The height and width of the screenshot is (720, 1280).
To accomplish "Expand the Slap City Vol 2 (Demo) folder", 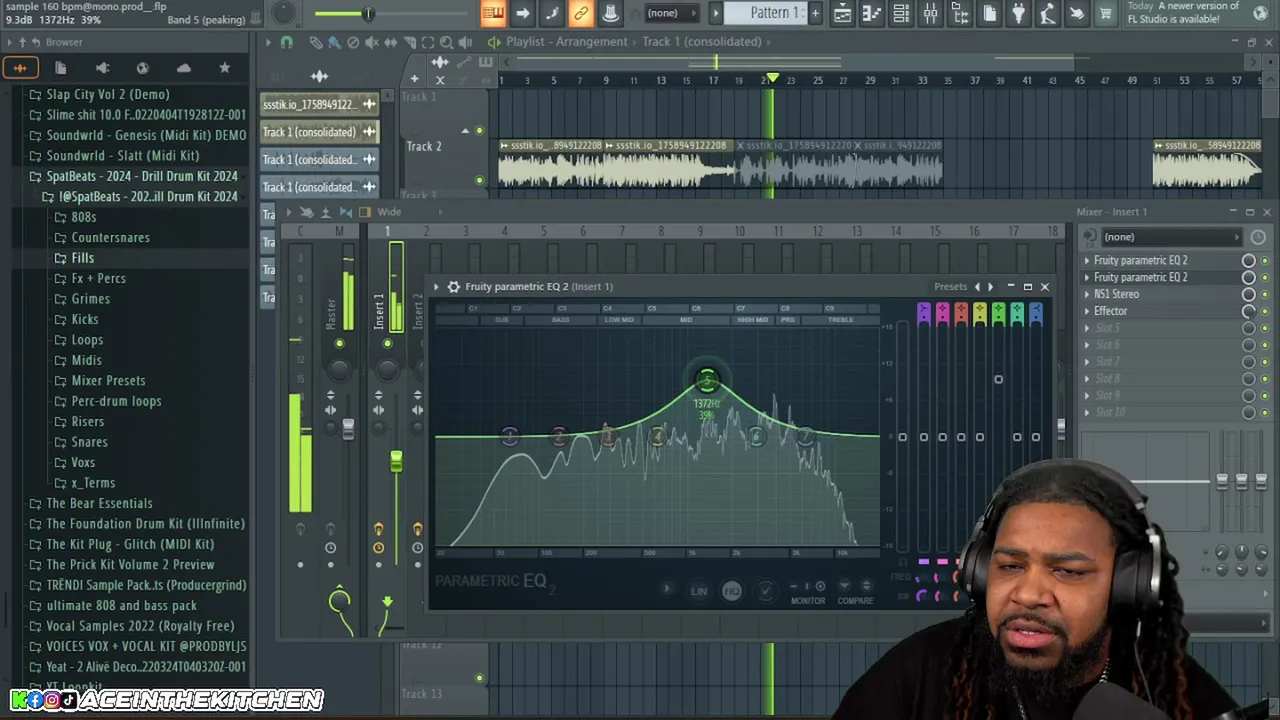I will (x=108, y=94).
